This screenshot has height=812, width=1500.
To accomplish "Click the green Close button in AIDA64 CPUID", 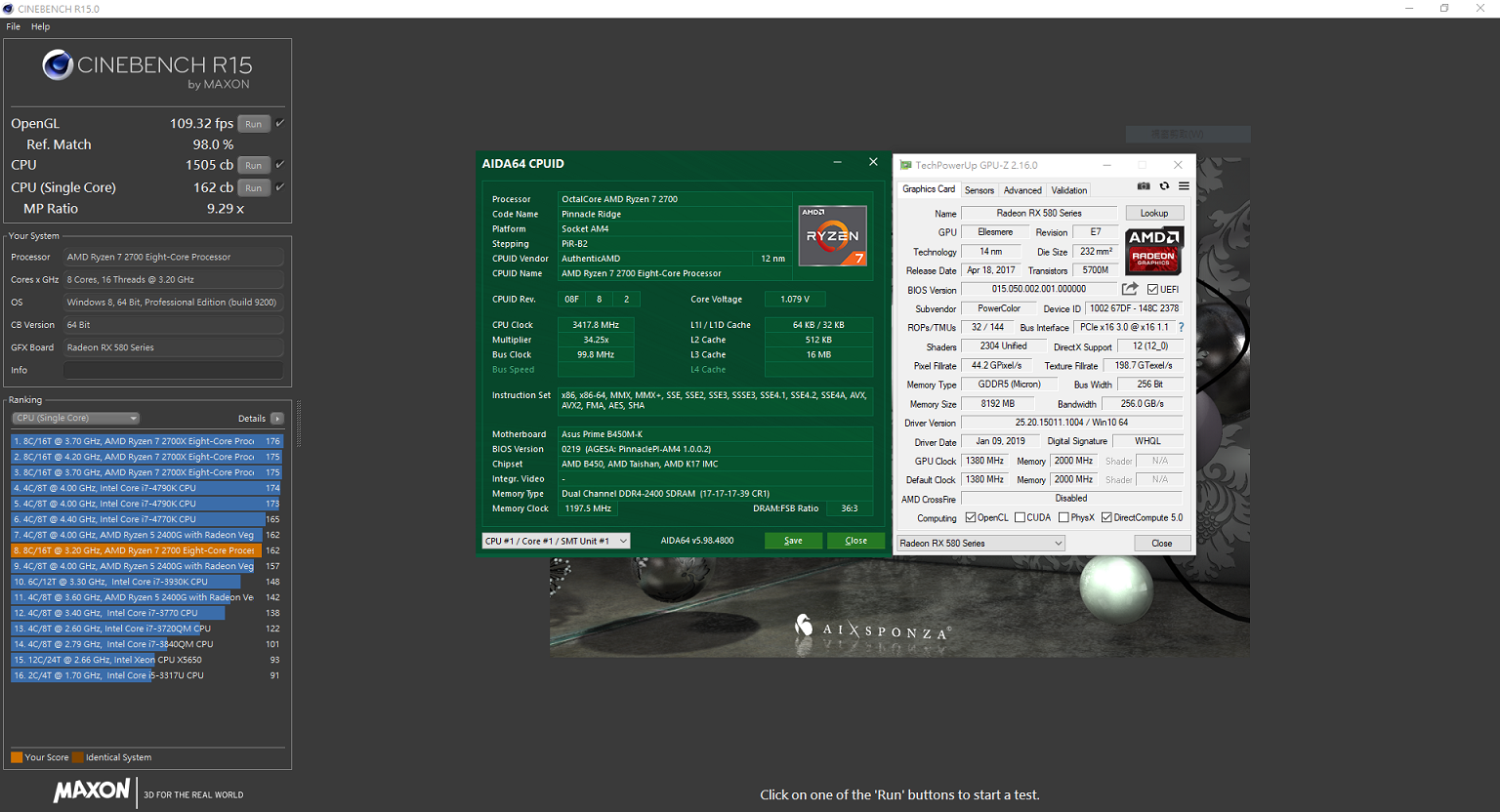I will pyautogui.click(x=855, y=541).
